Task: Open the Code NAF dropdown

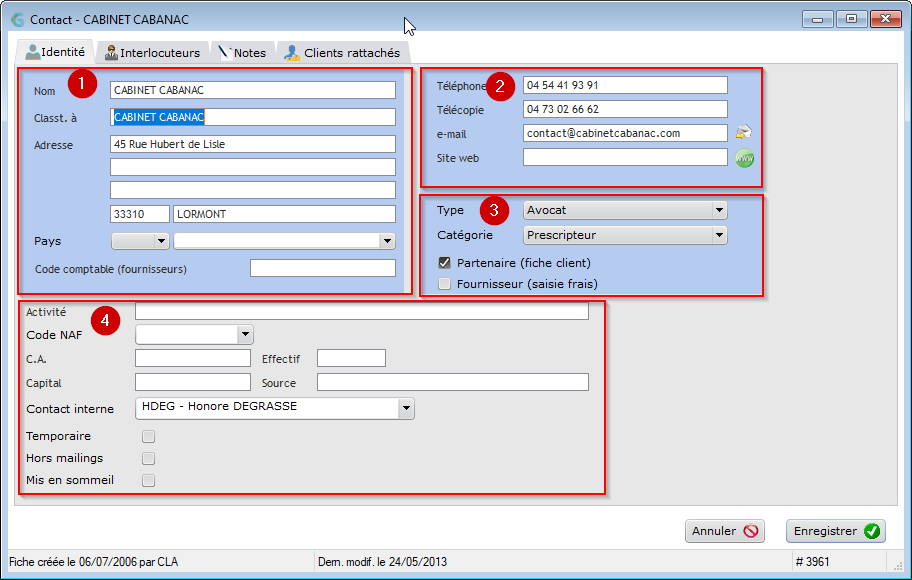Action: click(194, 335)
